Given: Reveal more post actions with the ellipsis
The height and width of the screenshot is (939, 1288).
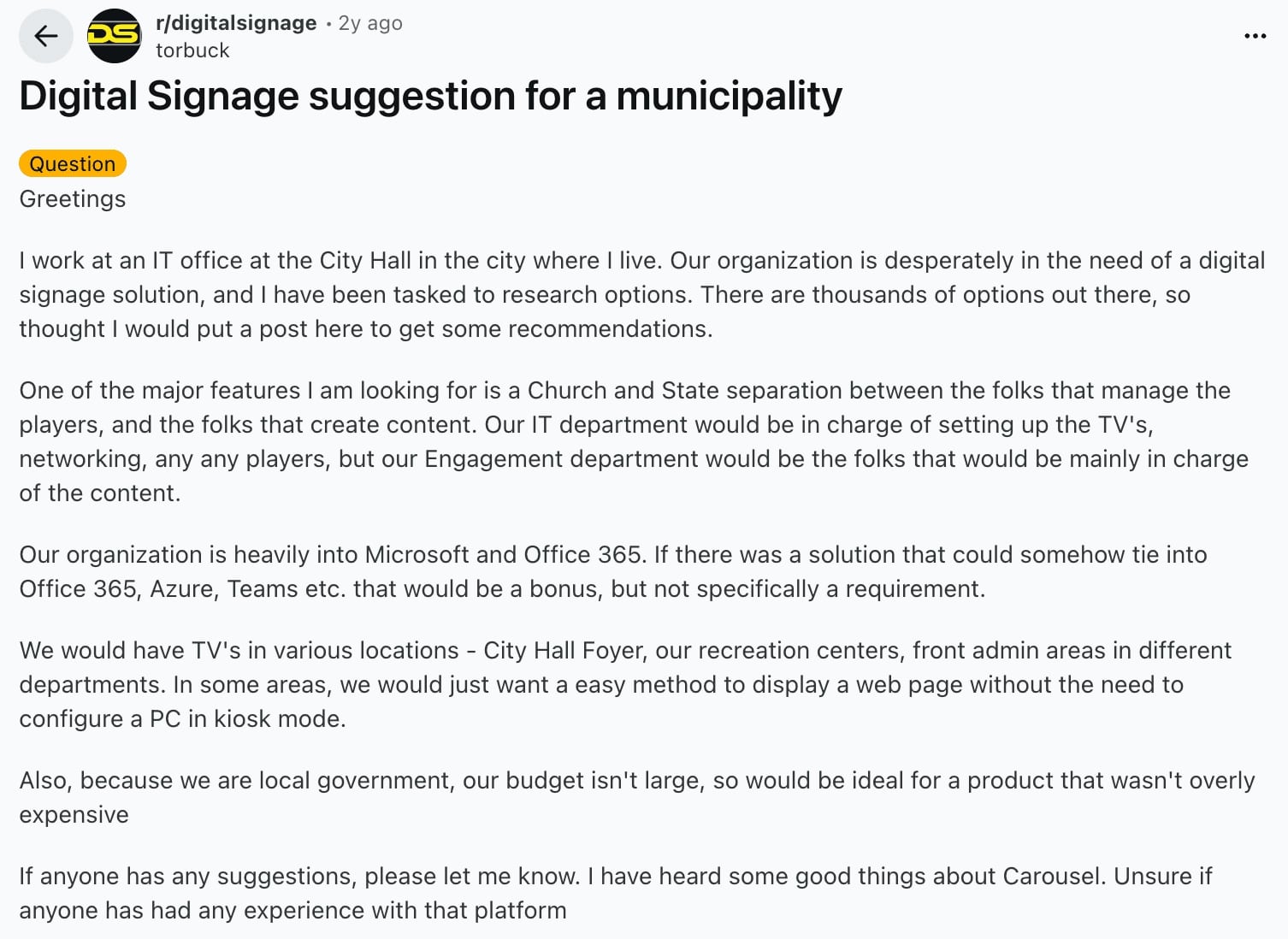Looking at the screenshot, I should click(1255, 35).
